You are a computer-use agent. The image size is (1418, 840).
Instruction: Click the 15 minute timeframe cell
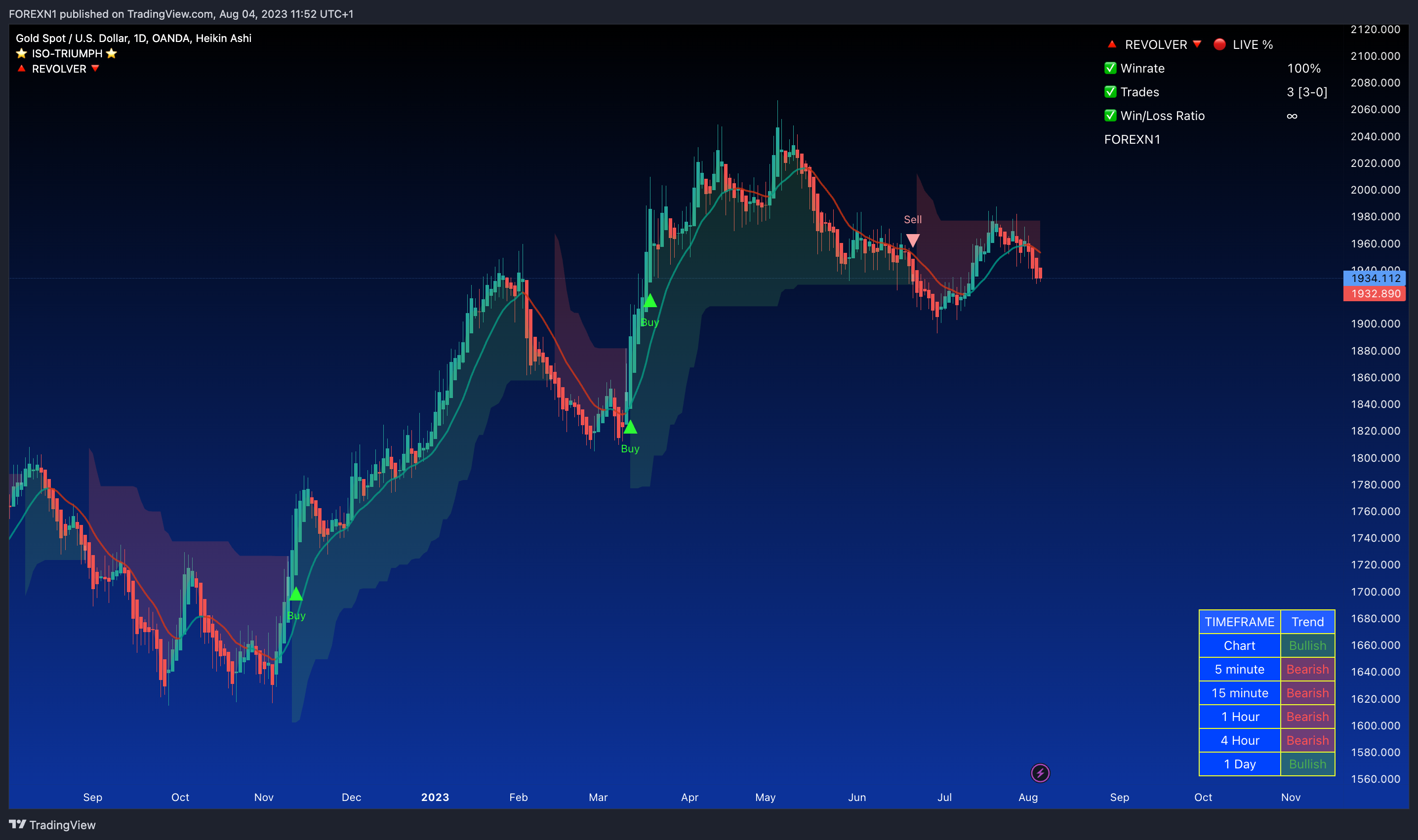[1240, 693]
